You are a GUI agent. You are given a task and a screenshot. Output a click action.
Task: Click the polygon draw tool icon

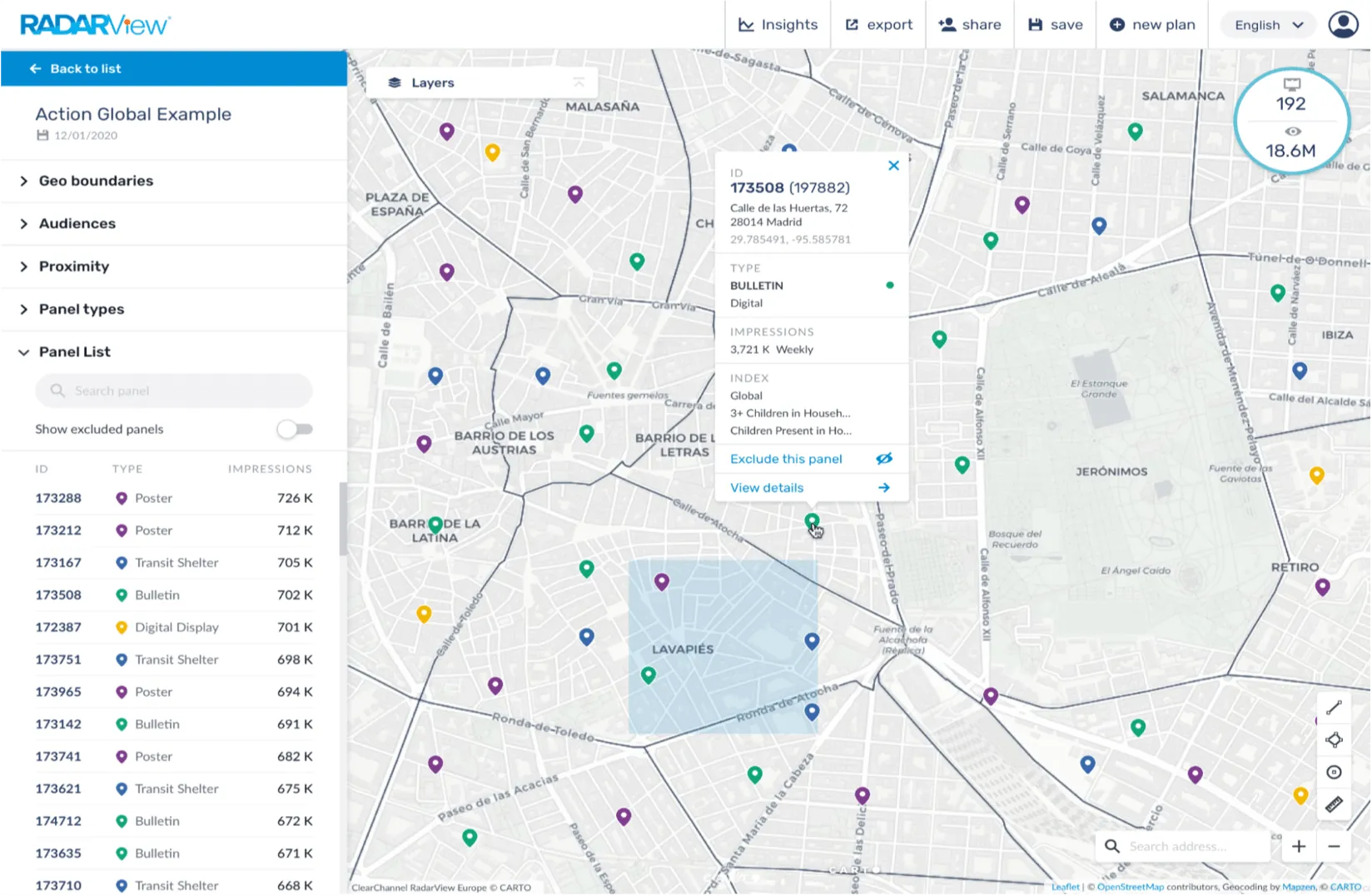click(1334, 739)
